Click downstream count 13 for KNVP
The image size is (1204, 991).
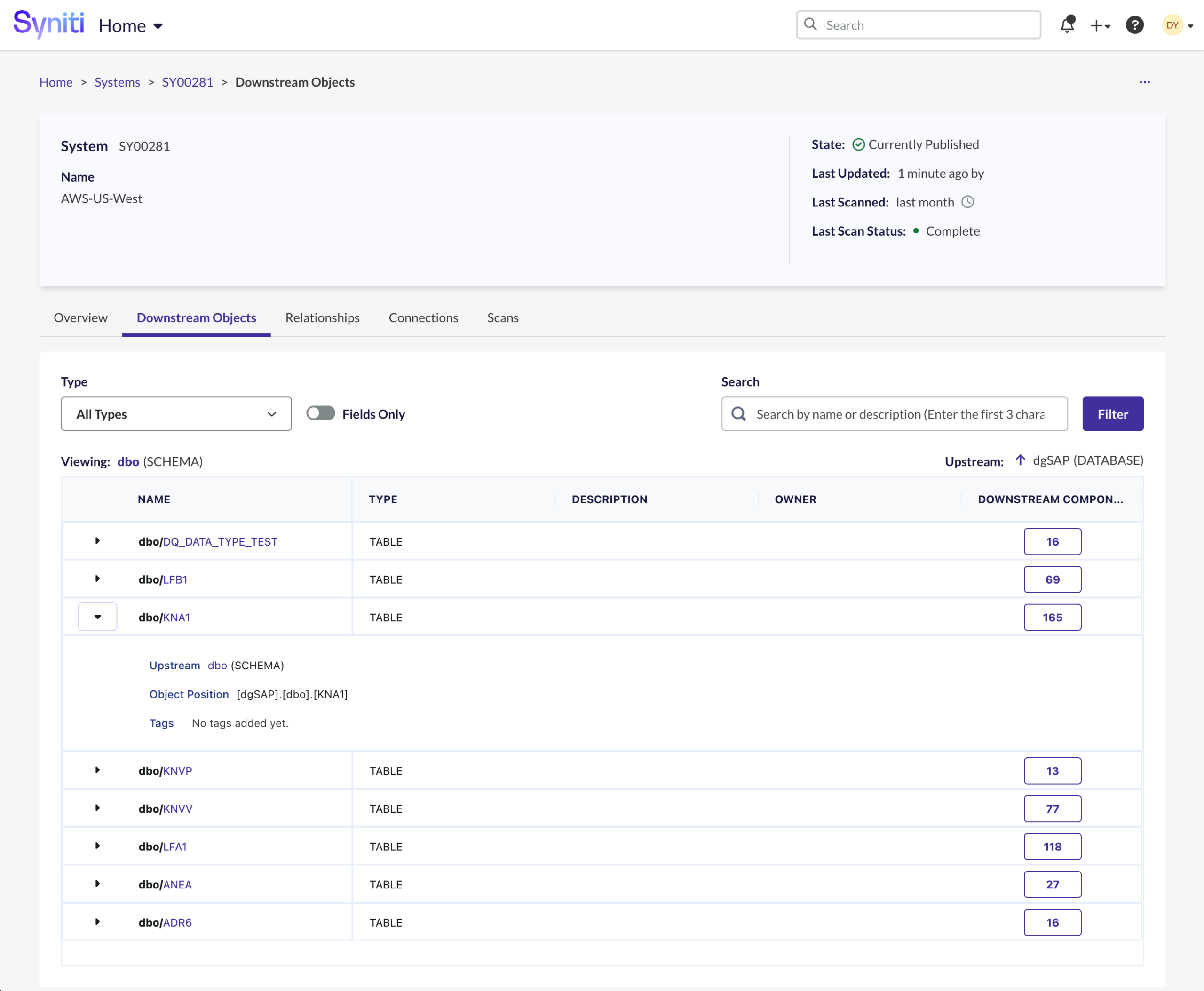[1052, 771]
